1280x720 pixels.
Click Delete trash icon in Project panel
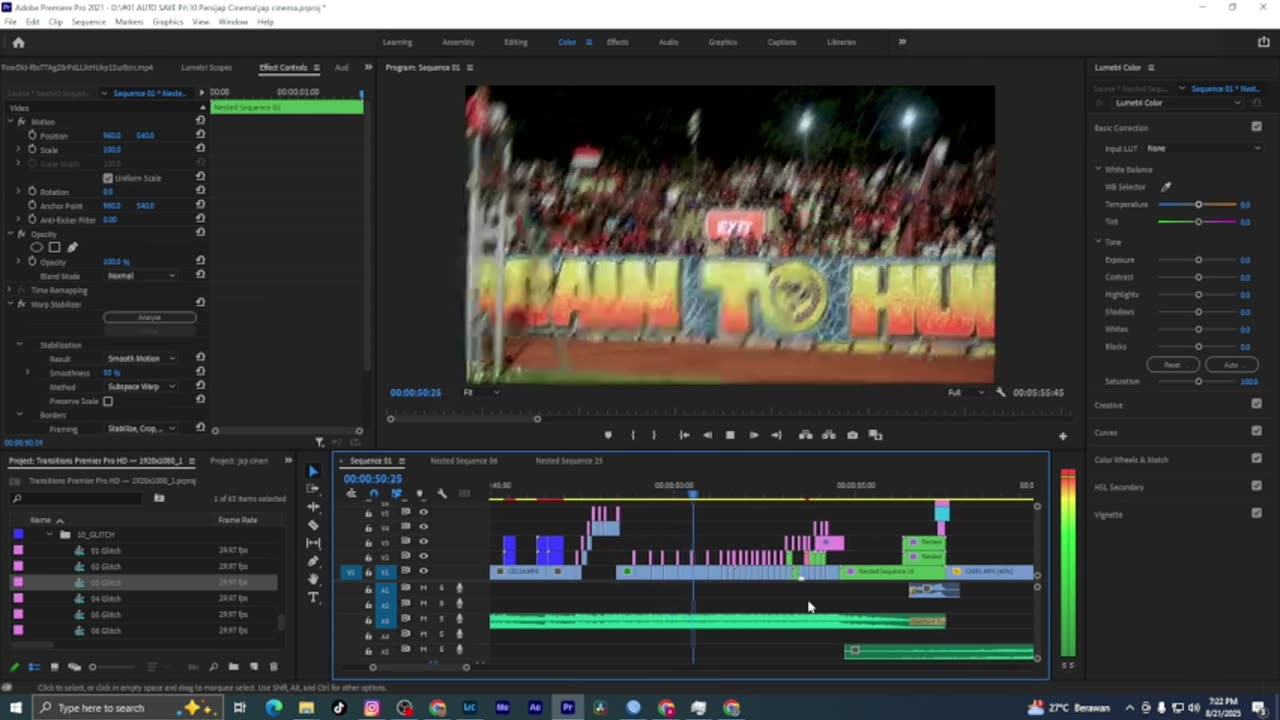pos(273,667)
